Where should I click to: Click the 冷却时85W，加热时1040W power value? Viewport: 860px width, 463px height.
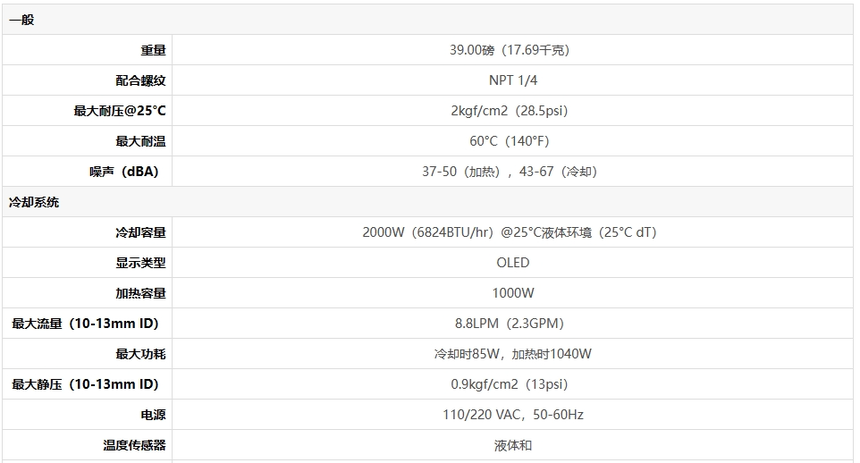click(x=512, y=354)
